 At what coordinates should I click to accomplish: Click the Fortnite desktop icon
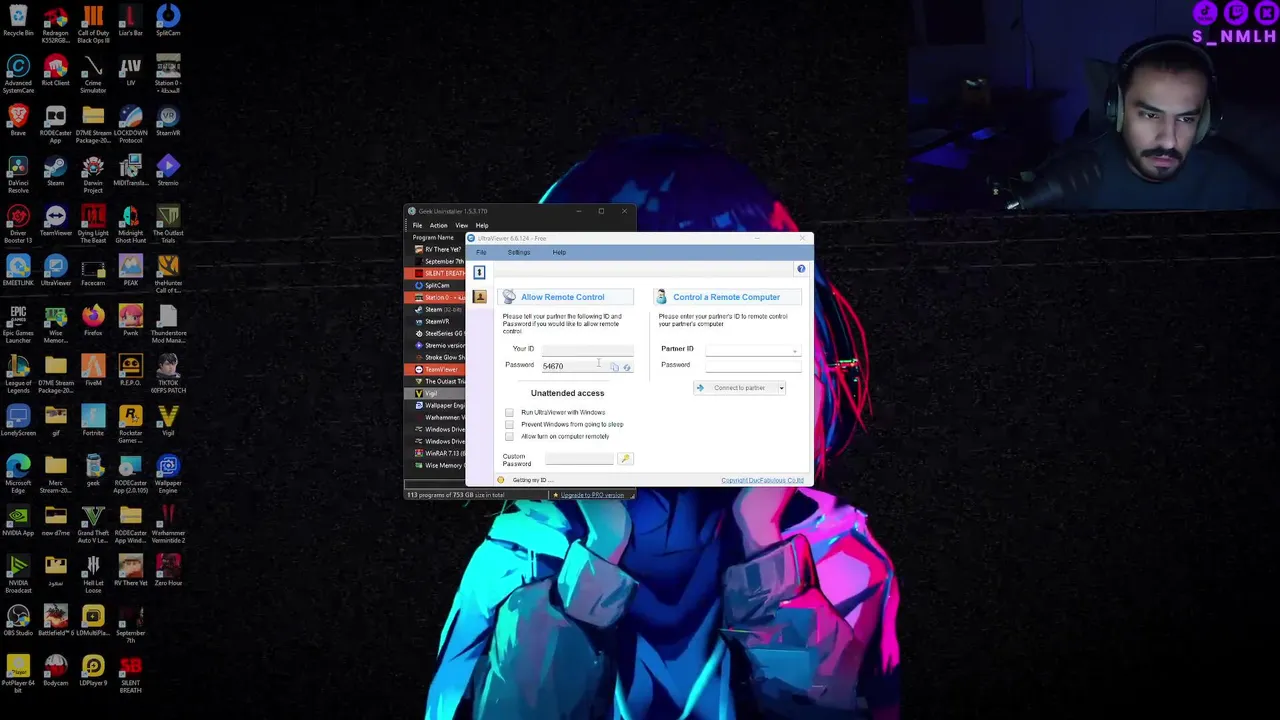pos(93,420)
